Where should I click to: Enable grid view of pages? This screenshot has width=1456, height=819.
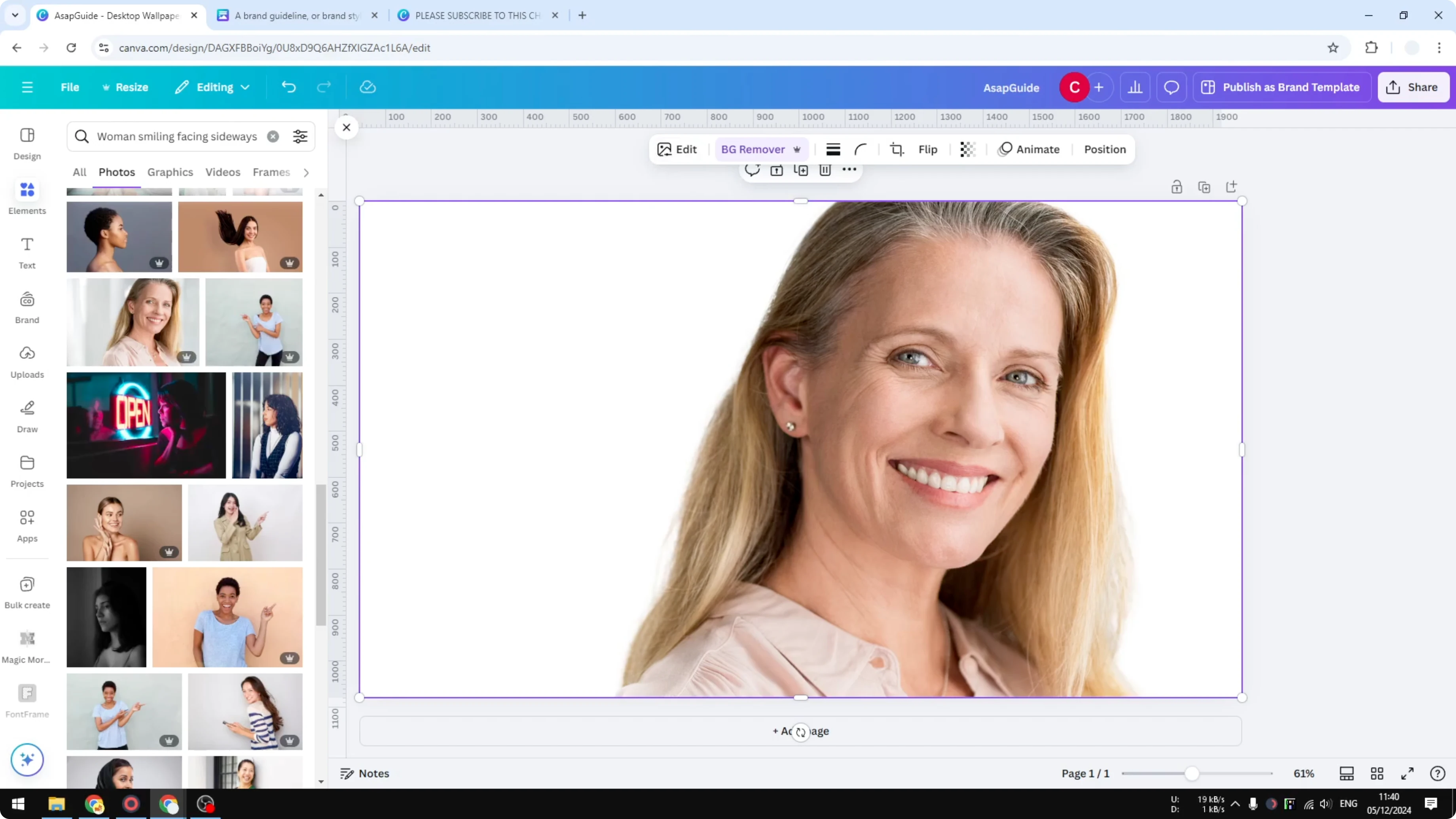1377,773
